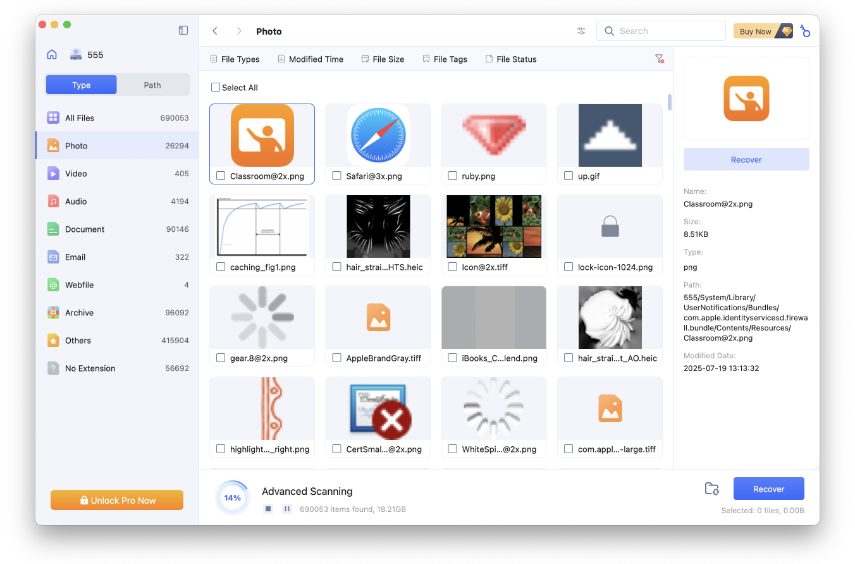855x564 pixels.
Task: Click the 555 drive icon
Action: [76, 55]
